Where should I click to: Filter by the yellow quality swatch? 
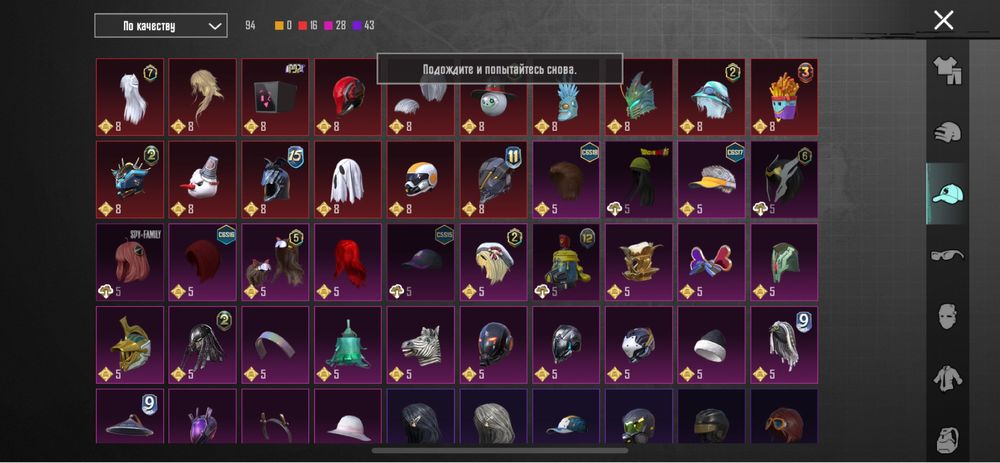[279, 26]
